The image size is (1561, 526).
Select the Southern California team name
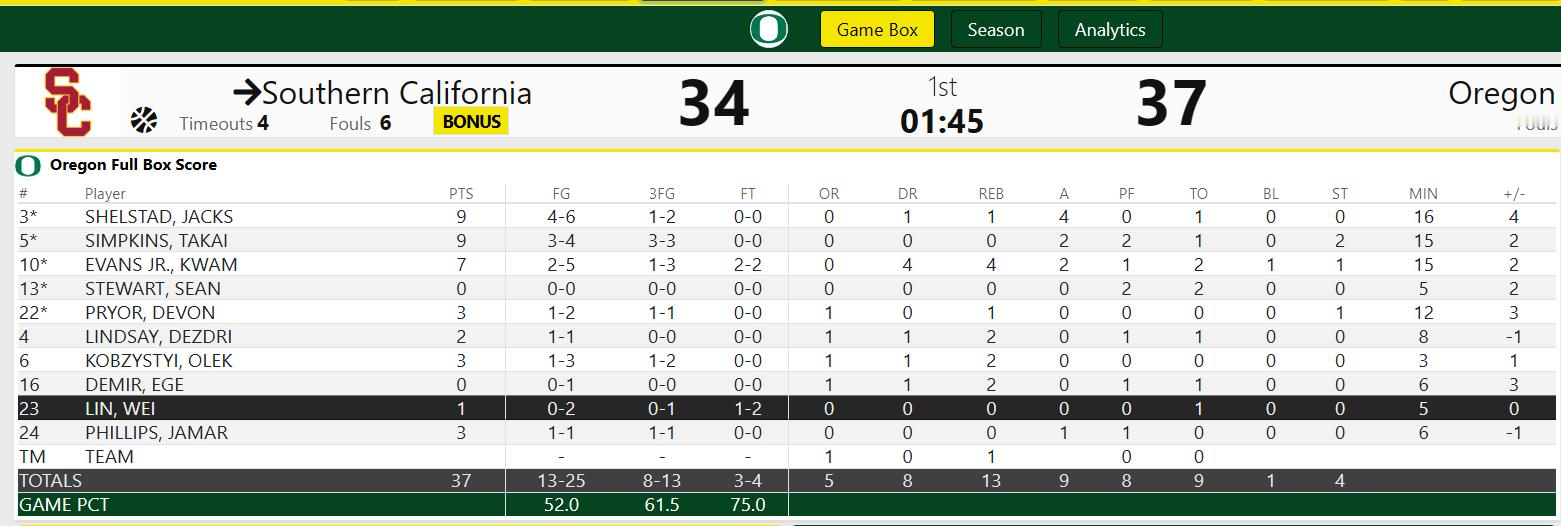click(x=396, y=94)
